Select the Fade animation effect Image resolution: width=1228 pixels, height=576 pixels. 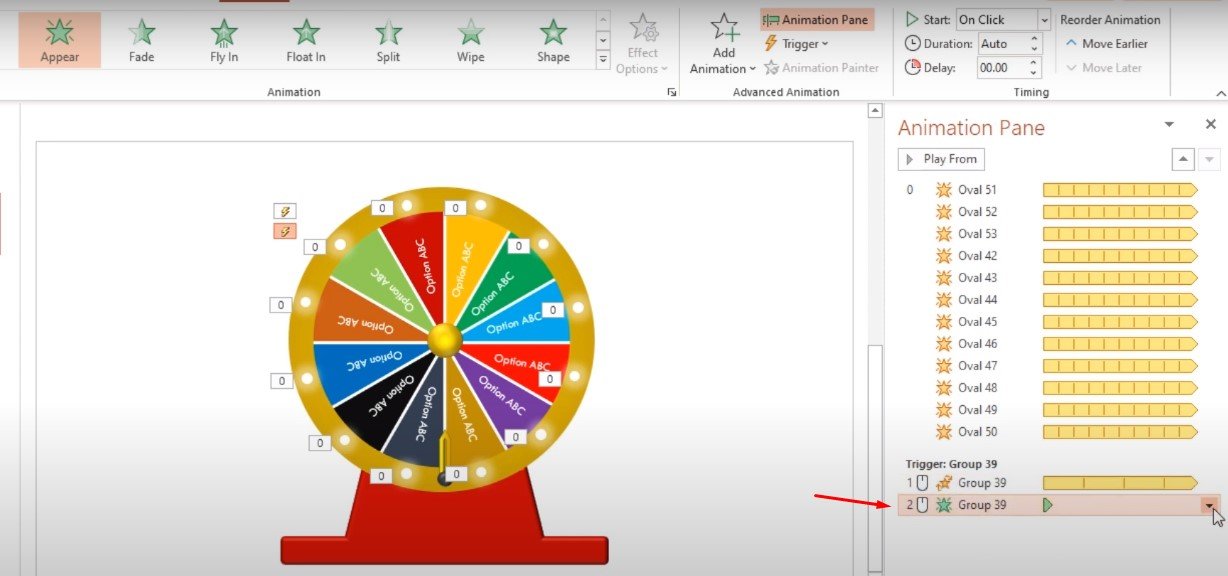pyautogui.click(x=142, y=40)
